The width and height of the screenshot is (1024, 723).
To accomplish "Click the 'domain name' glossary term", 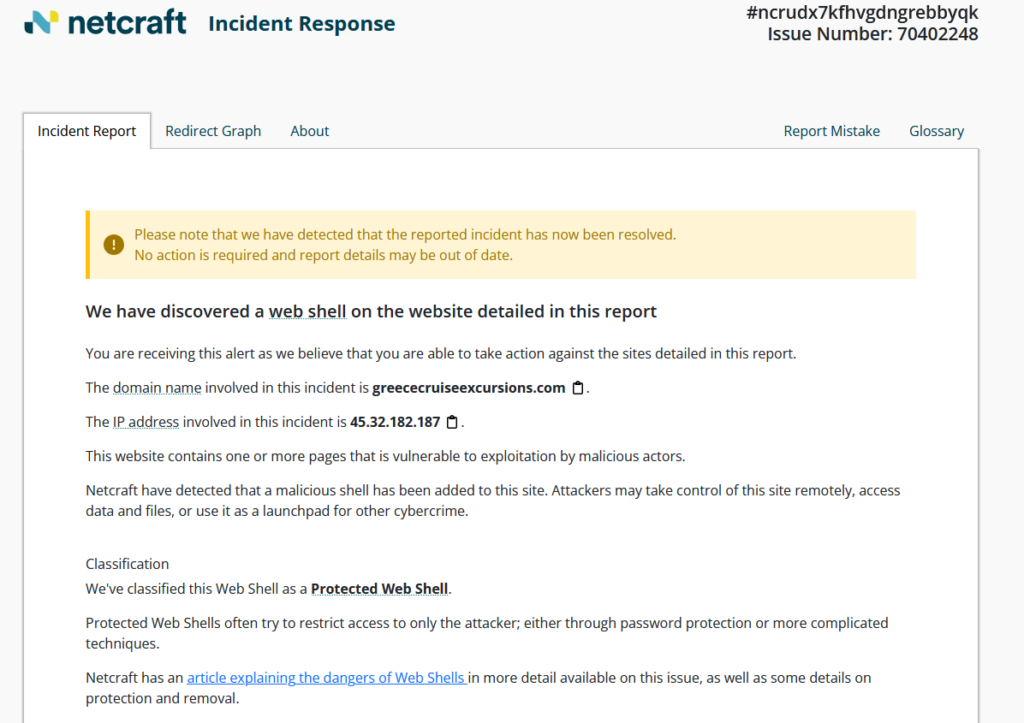I will [157, 388].
